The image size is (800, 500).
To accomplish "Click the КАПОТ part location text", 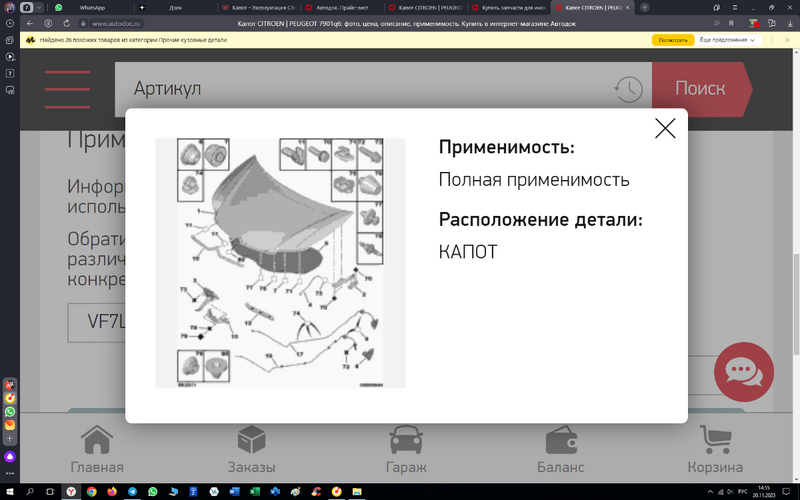I will pos(468,252).
